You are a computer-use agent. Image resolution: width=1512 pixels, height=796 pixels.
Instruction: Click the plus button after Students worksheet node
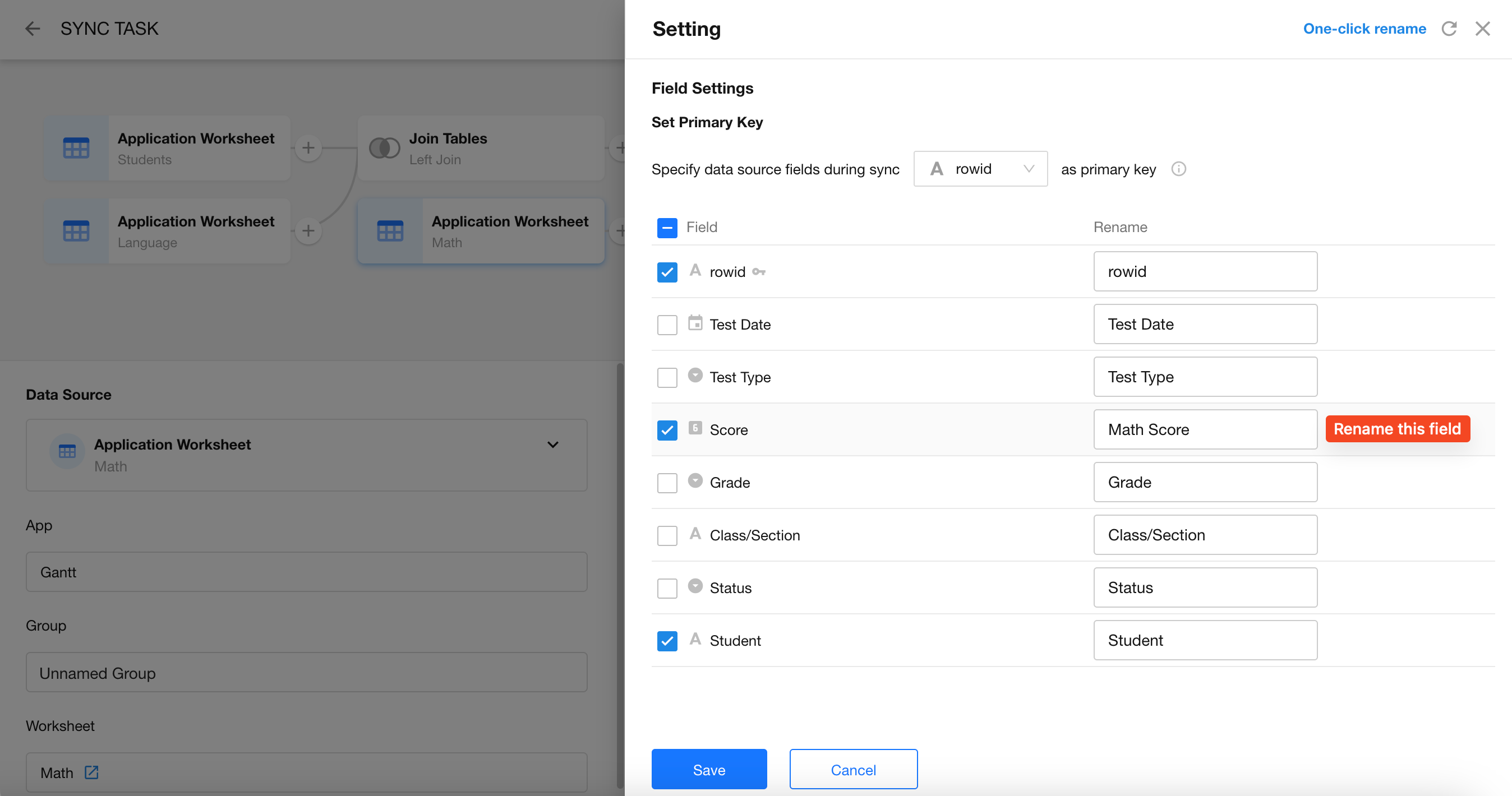point(308,148)
